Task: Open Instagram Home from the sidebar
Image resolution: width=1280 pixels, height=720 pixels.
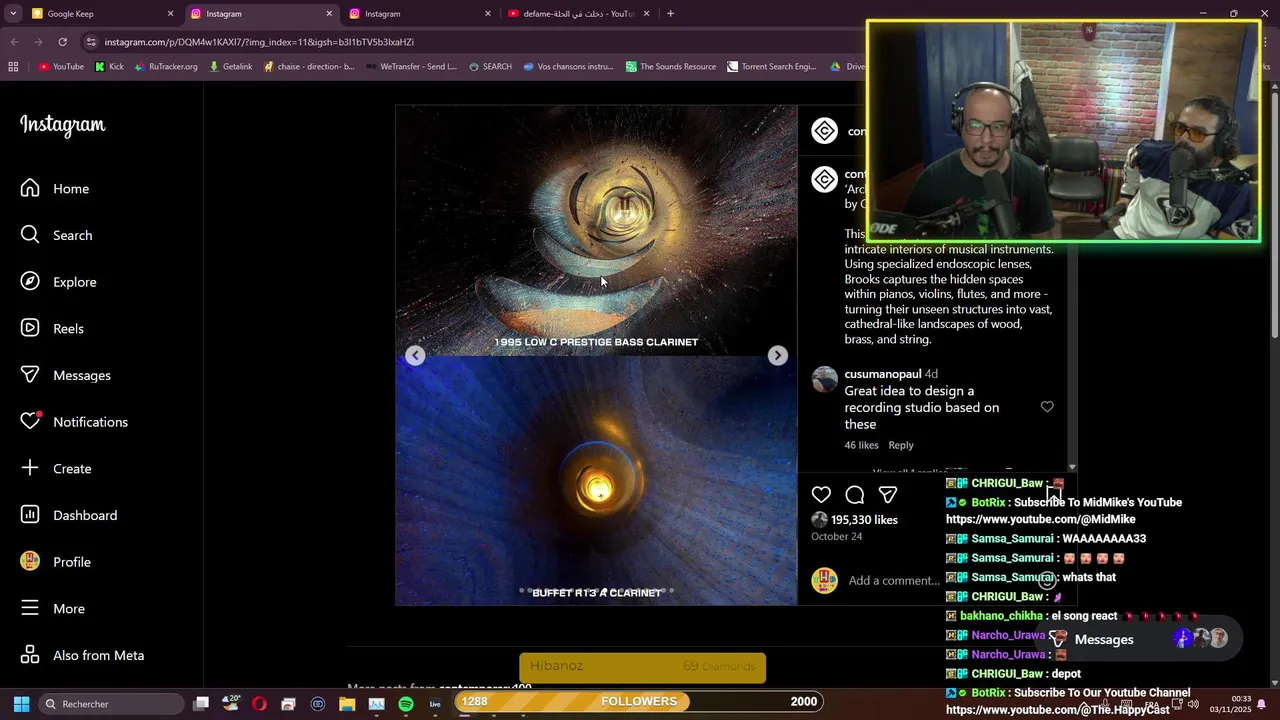Action: tap(55, 189)
